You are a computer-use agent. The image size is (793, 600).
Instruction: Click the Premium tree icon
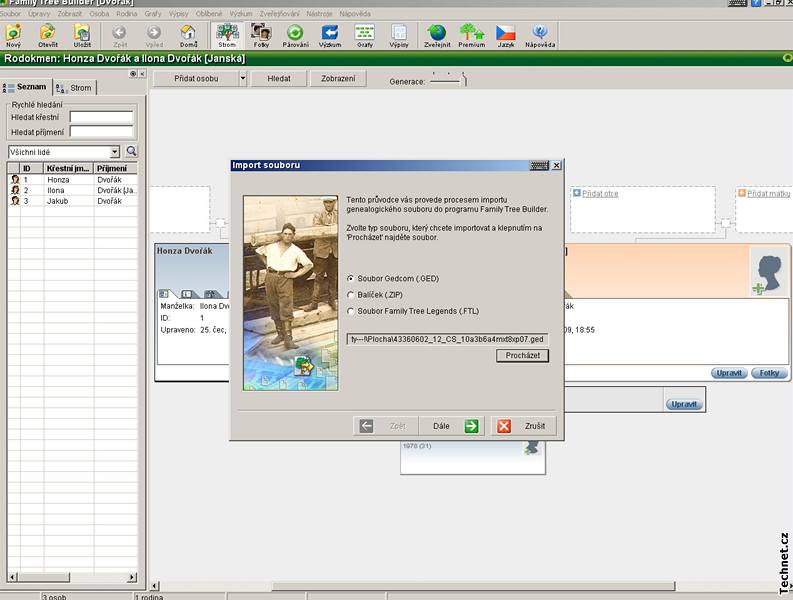point(471,34)
